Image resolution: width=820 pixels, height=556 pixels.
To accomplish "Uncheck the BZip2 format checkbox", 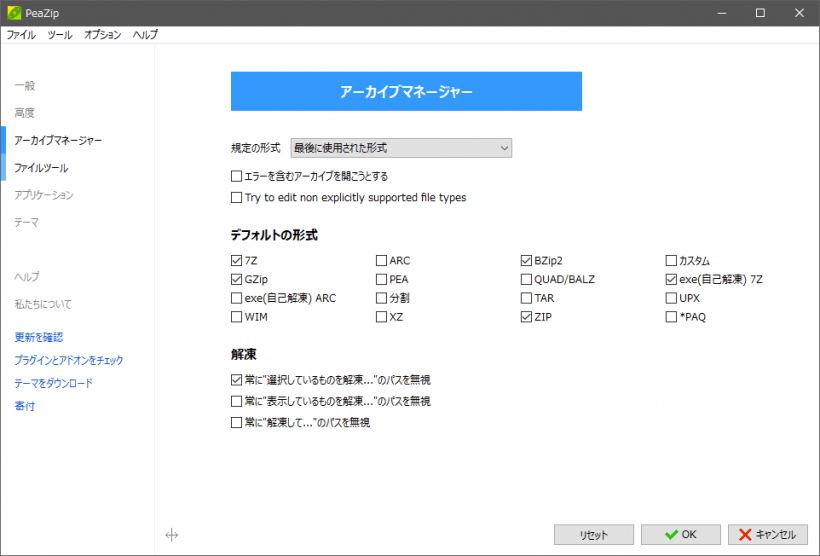I will tap(526, 260).
